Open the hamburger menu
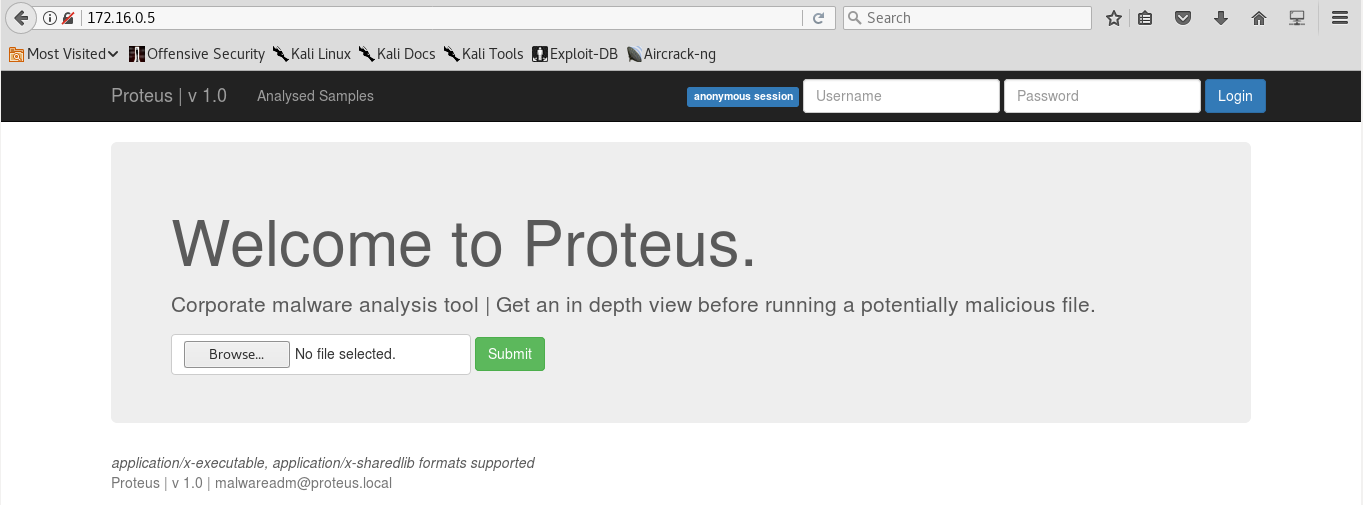This screenshot has height=505, width=1363. (1340, 18)
